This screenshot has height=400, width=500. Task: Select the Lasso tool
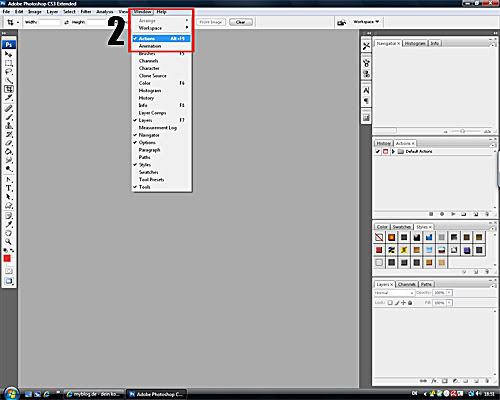[x=9, y=71]
